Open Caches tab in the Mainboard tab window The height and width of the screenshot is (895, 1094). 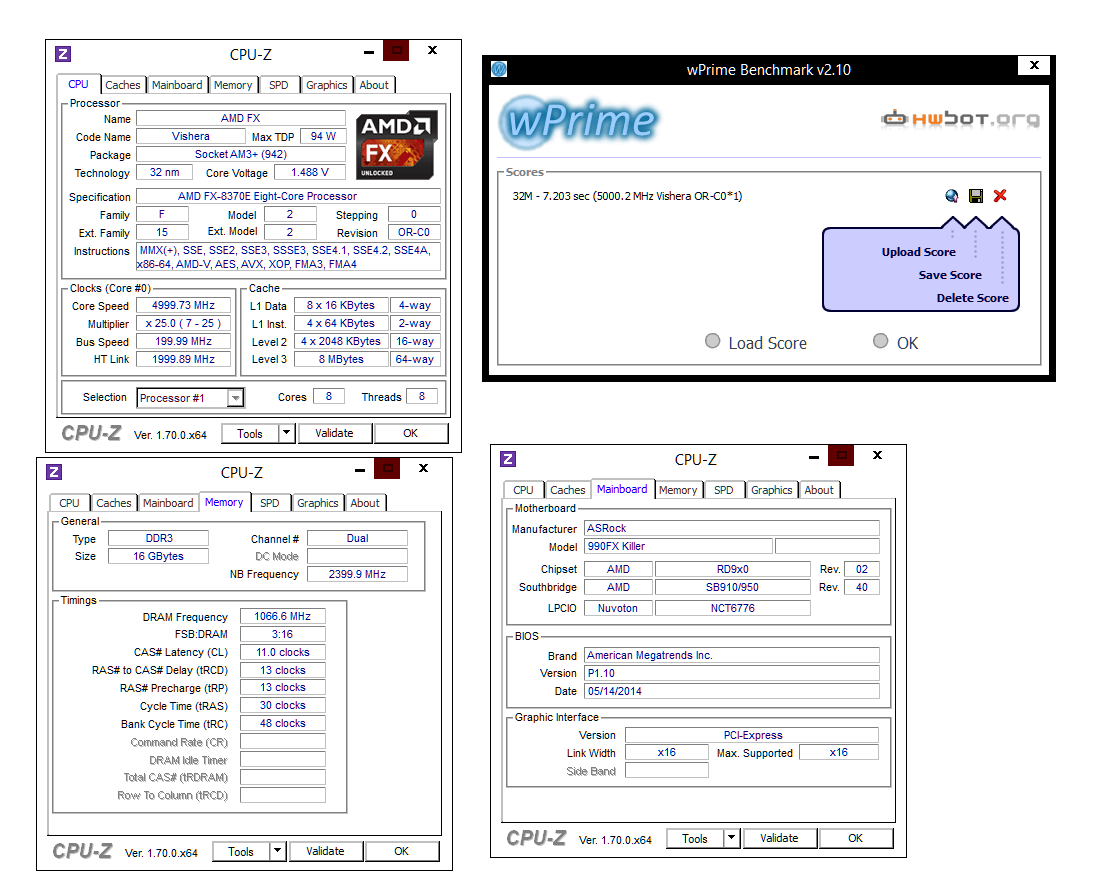tap(568, 490)
